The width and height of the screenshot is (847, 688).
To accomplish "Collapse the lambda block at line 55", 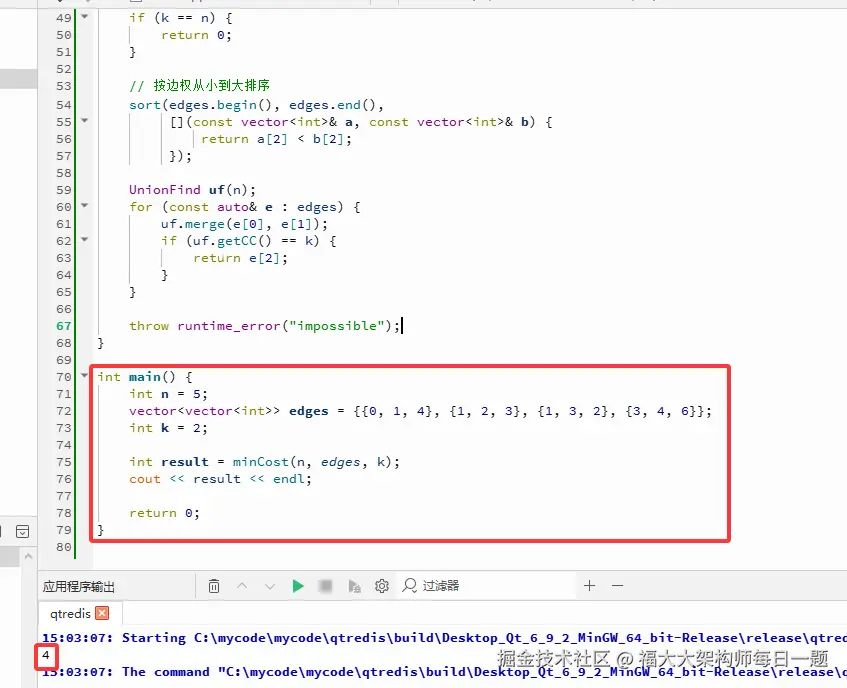I will click(x=84, y=120).
